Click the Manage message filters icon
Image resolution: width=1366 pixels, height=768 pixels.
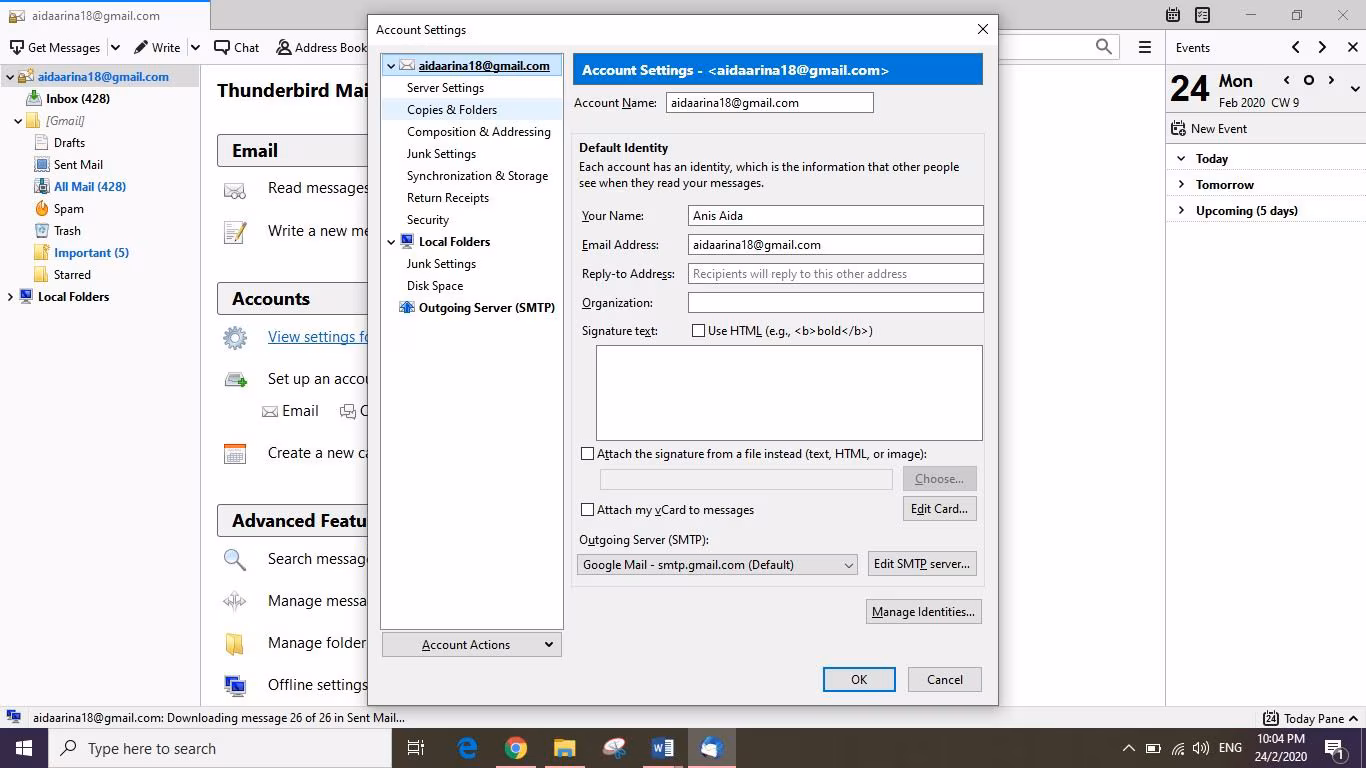(x=235, y=602)
